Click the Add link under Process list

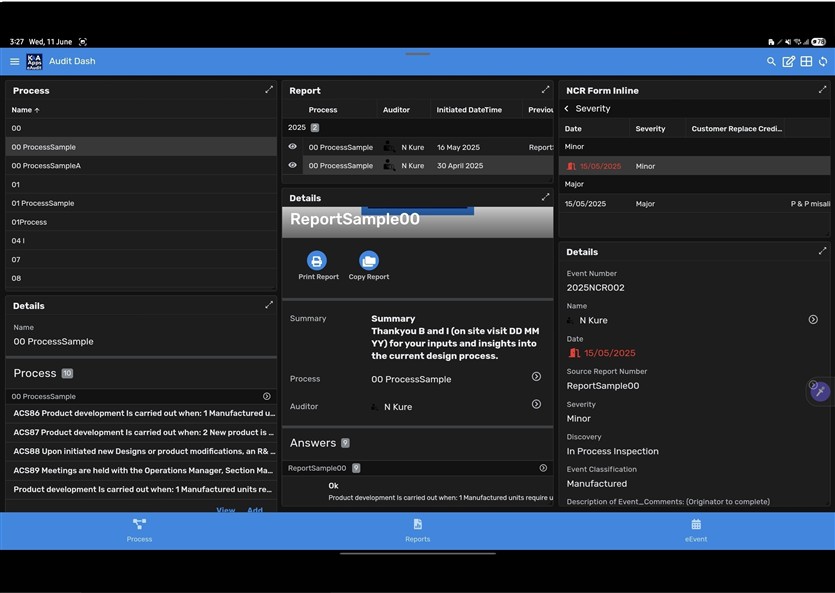click(255, 510)
